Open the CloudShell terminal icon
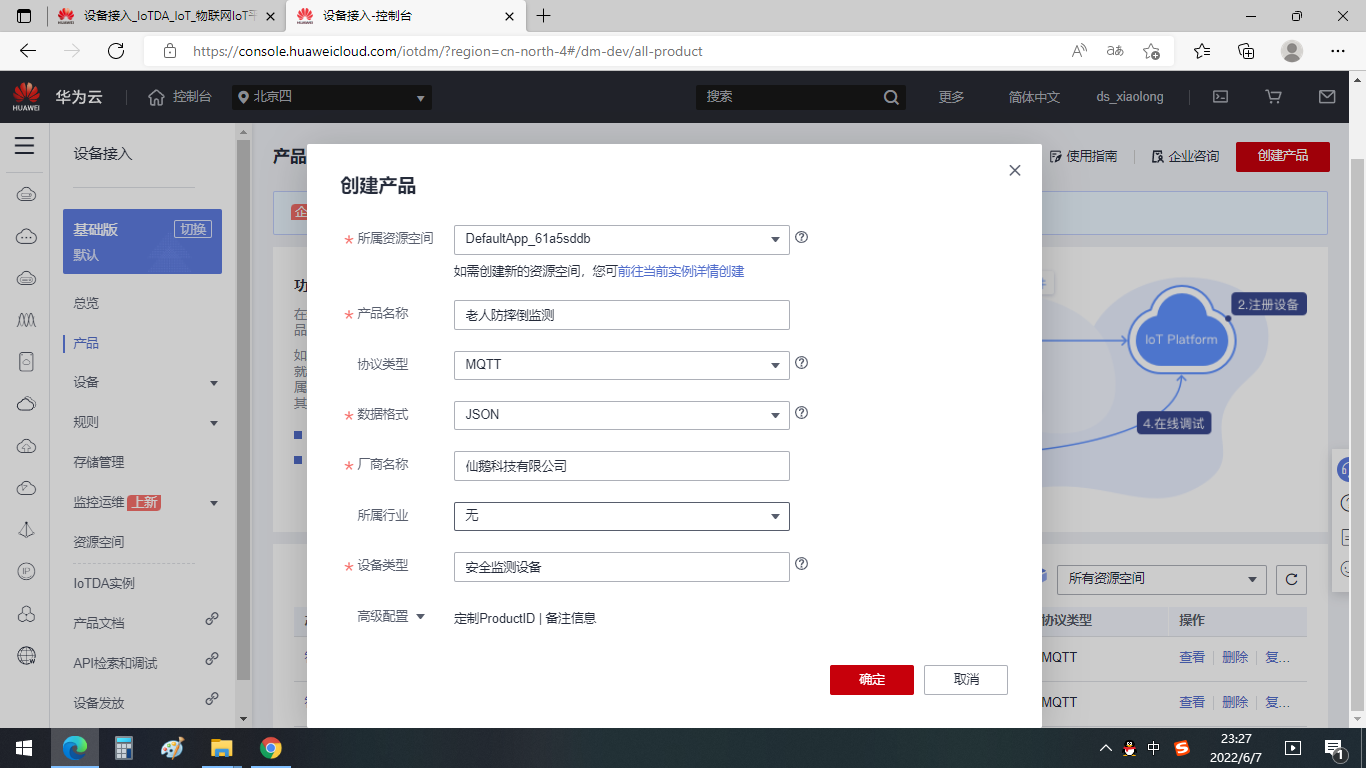1366x768 pixels. coord(1220,97)
